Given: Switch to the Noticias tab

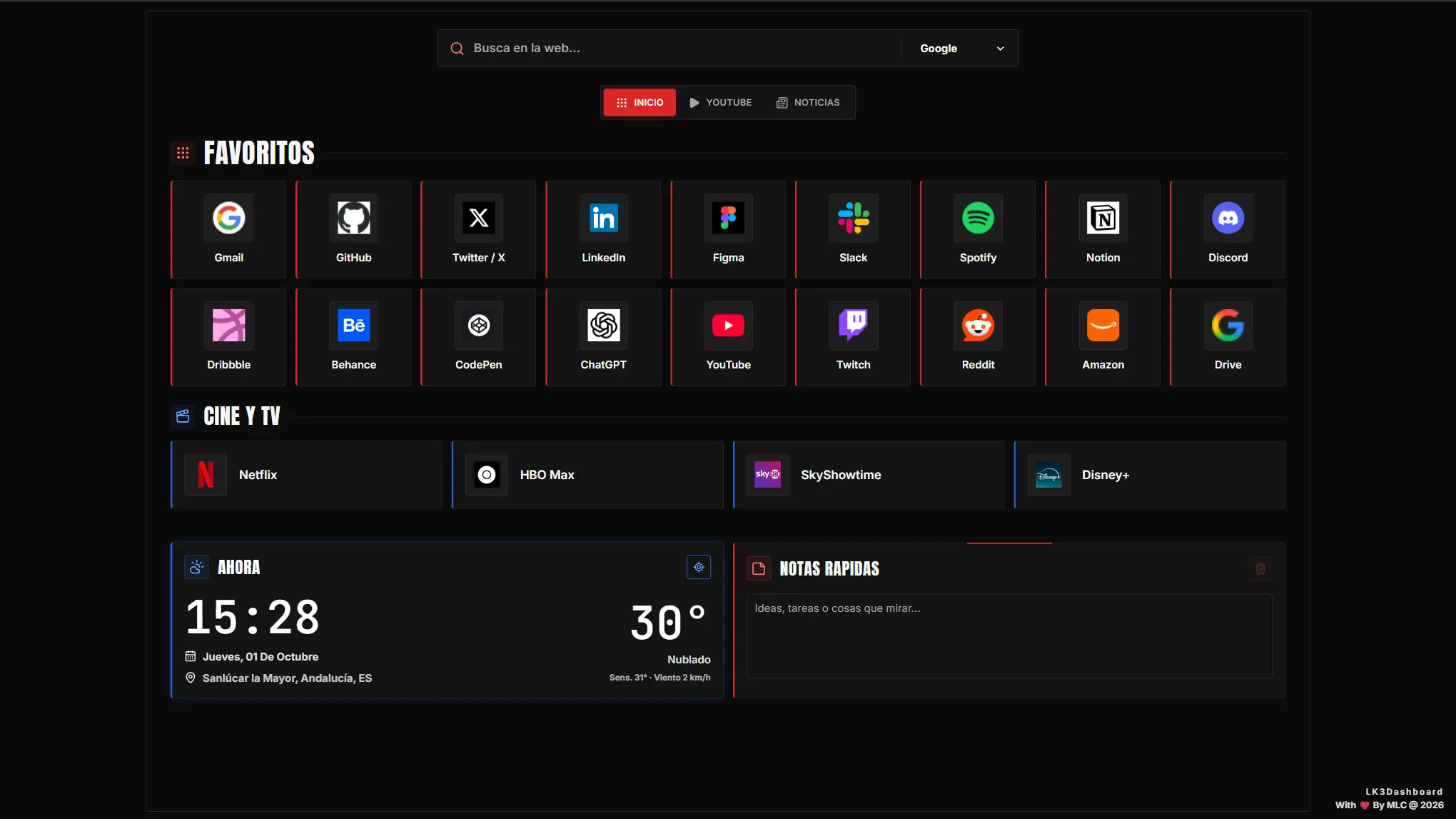Looking at the screenshot, I should (x=808, y=103).
